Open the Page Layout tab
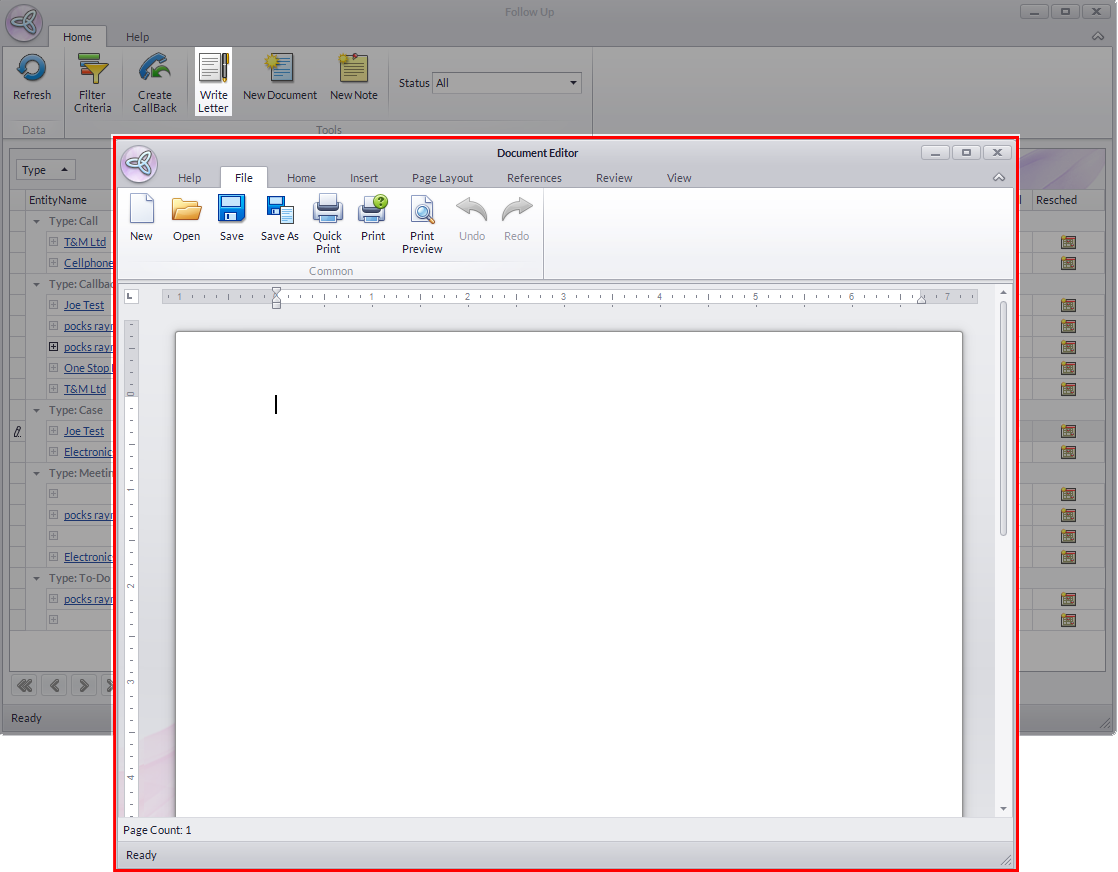 442,178
